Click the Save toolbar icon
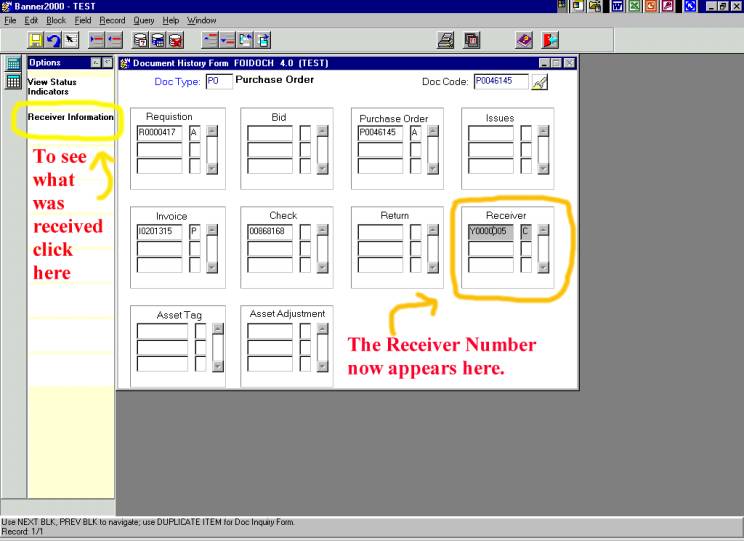This screenshot has height=541, width=744. click(36, 41)
